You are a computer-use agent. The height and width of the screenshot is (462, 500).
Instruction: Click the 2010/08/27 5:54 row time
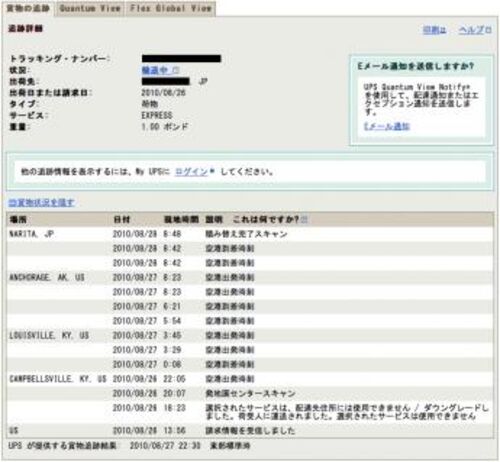(172, 321)
